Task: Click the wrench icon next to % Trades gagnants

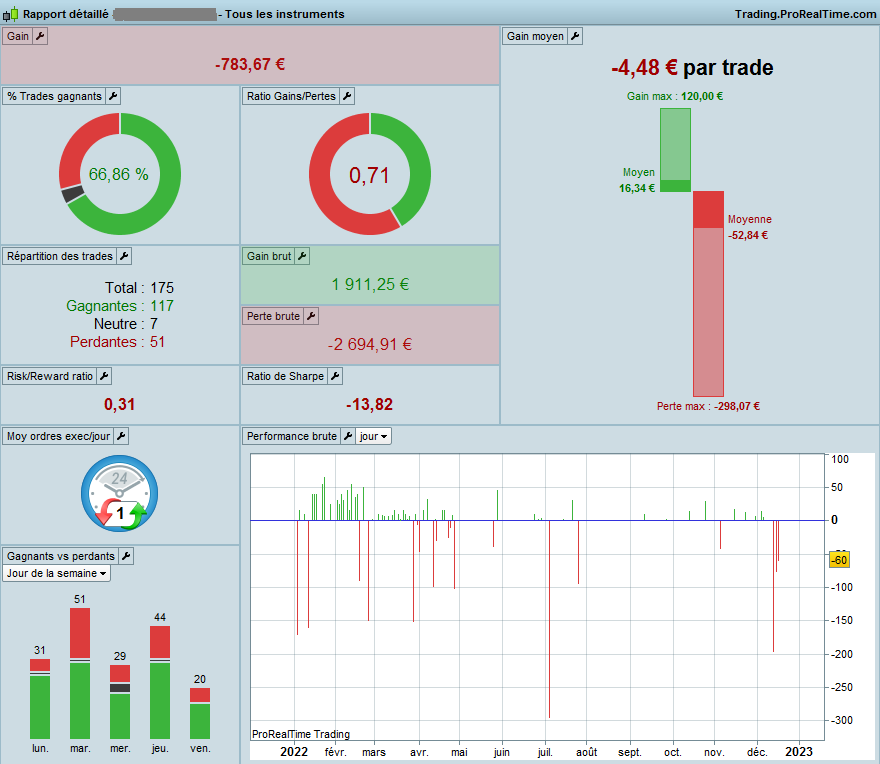Action: tap(113, 96)
